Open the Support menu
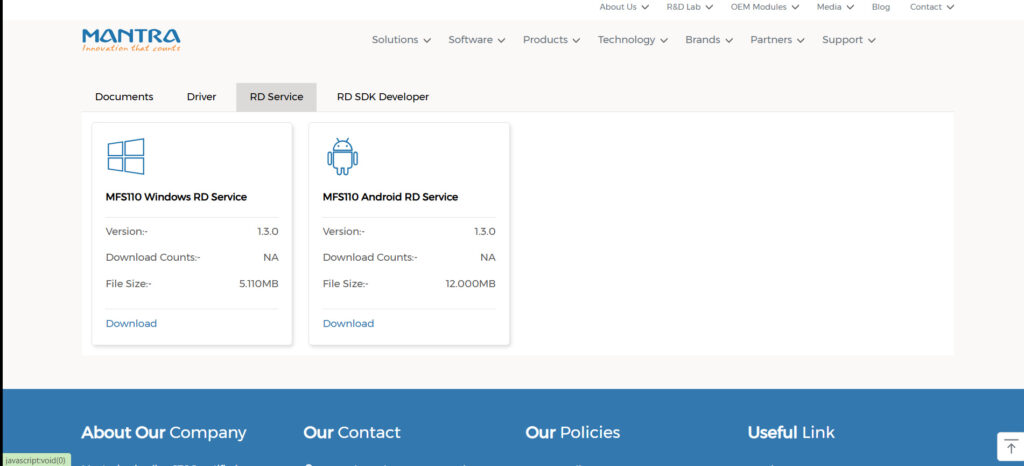Screen dimensions: 1024x466 click(848, 40)
